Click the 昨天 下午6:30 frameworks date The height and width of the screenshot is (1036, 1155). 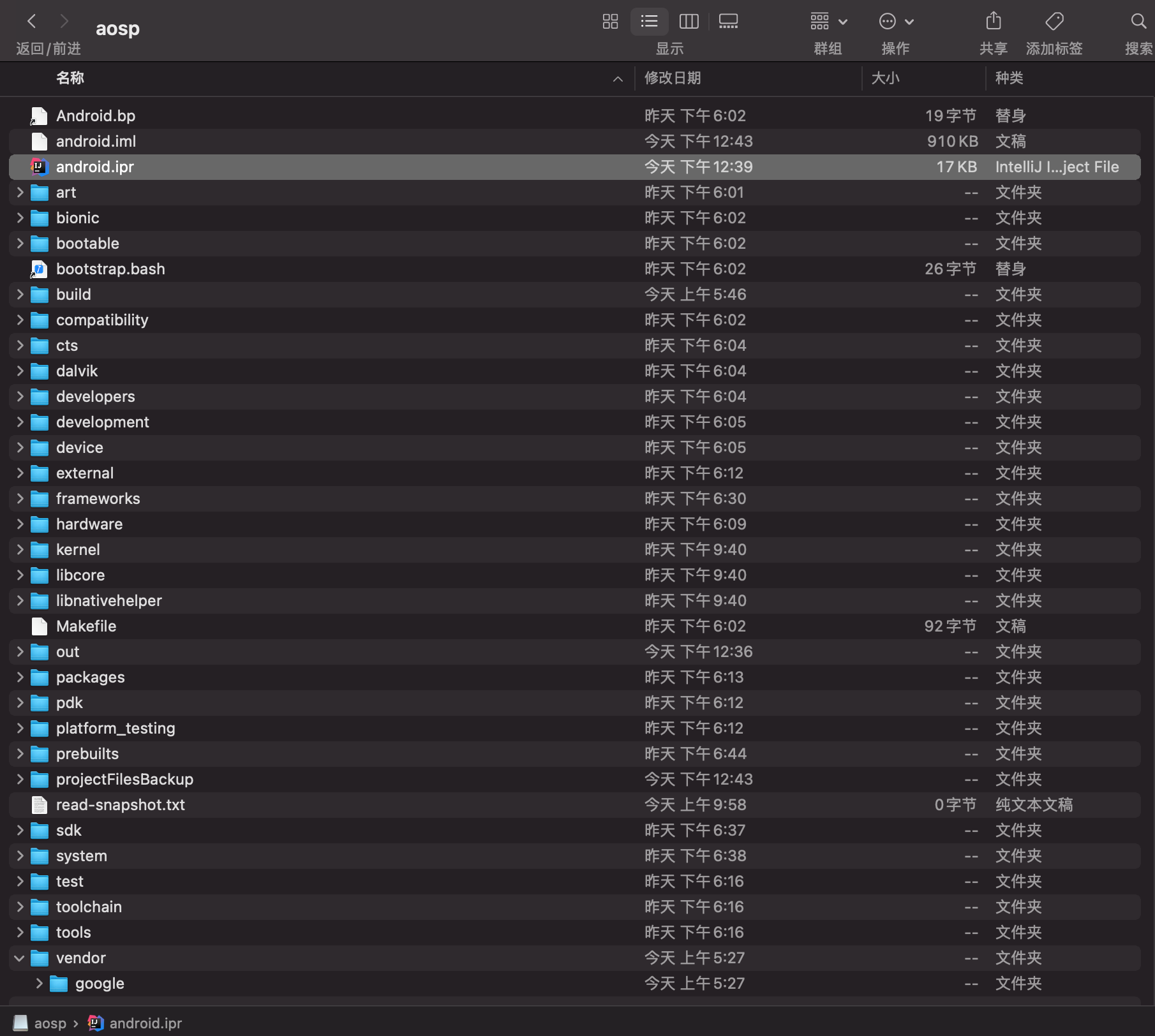tap(696, 498)
